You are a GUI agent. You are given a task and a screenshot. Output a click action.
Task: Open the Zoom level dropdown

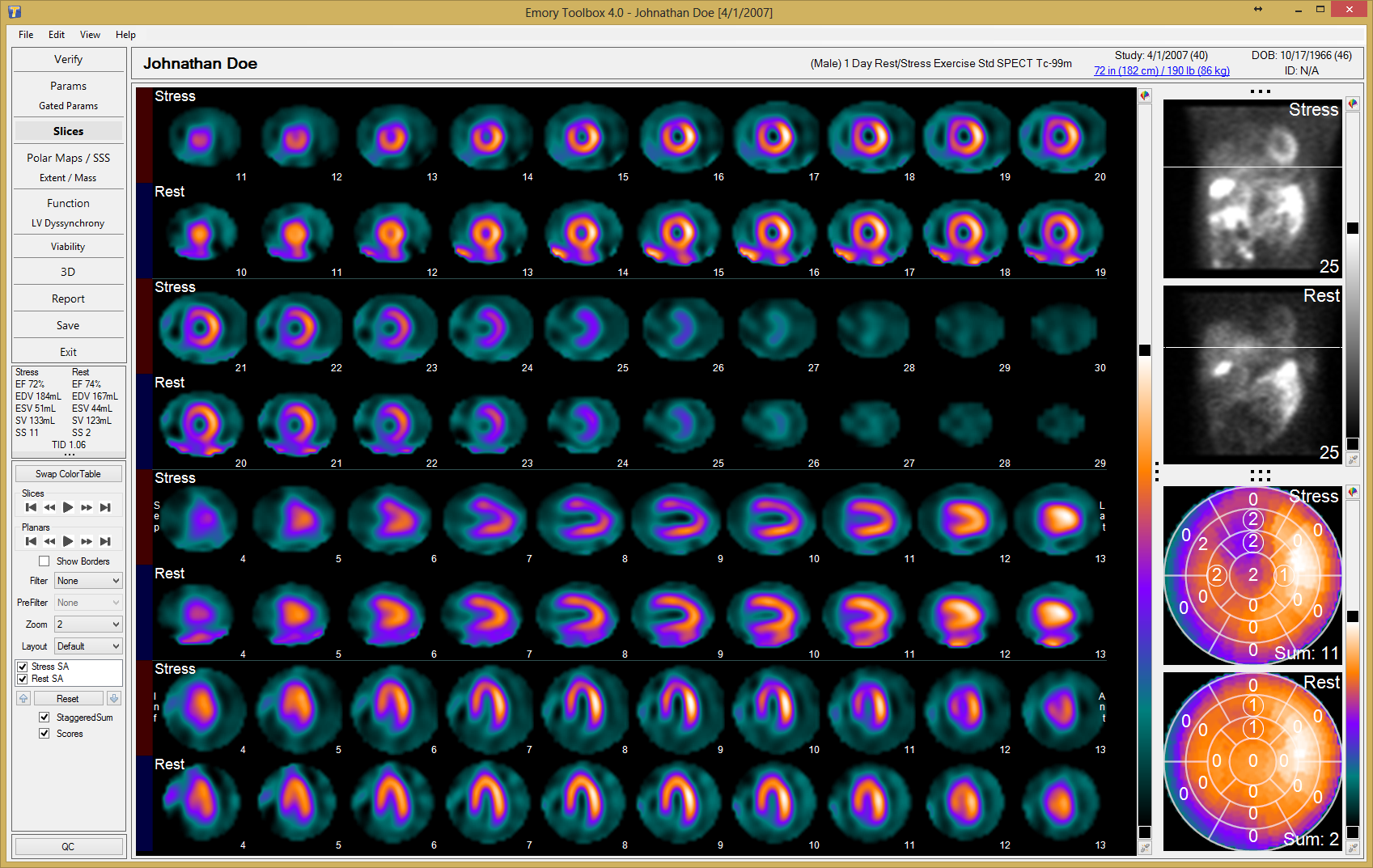click(x=88, y=625)
